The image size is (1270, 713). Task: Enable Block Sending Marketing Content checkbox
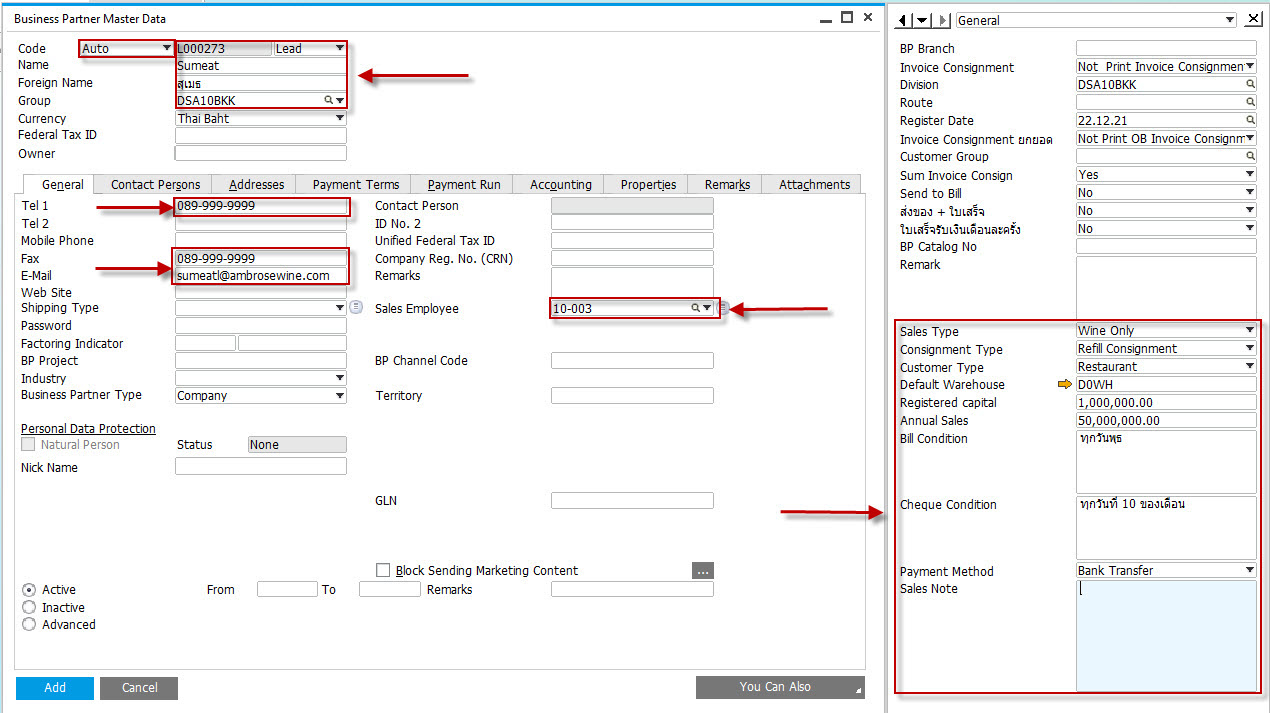click(383, 571)
